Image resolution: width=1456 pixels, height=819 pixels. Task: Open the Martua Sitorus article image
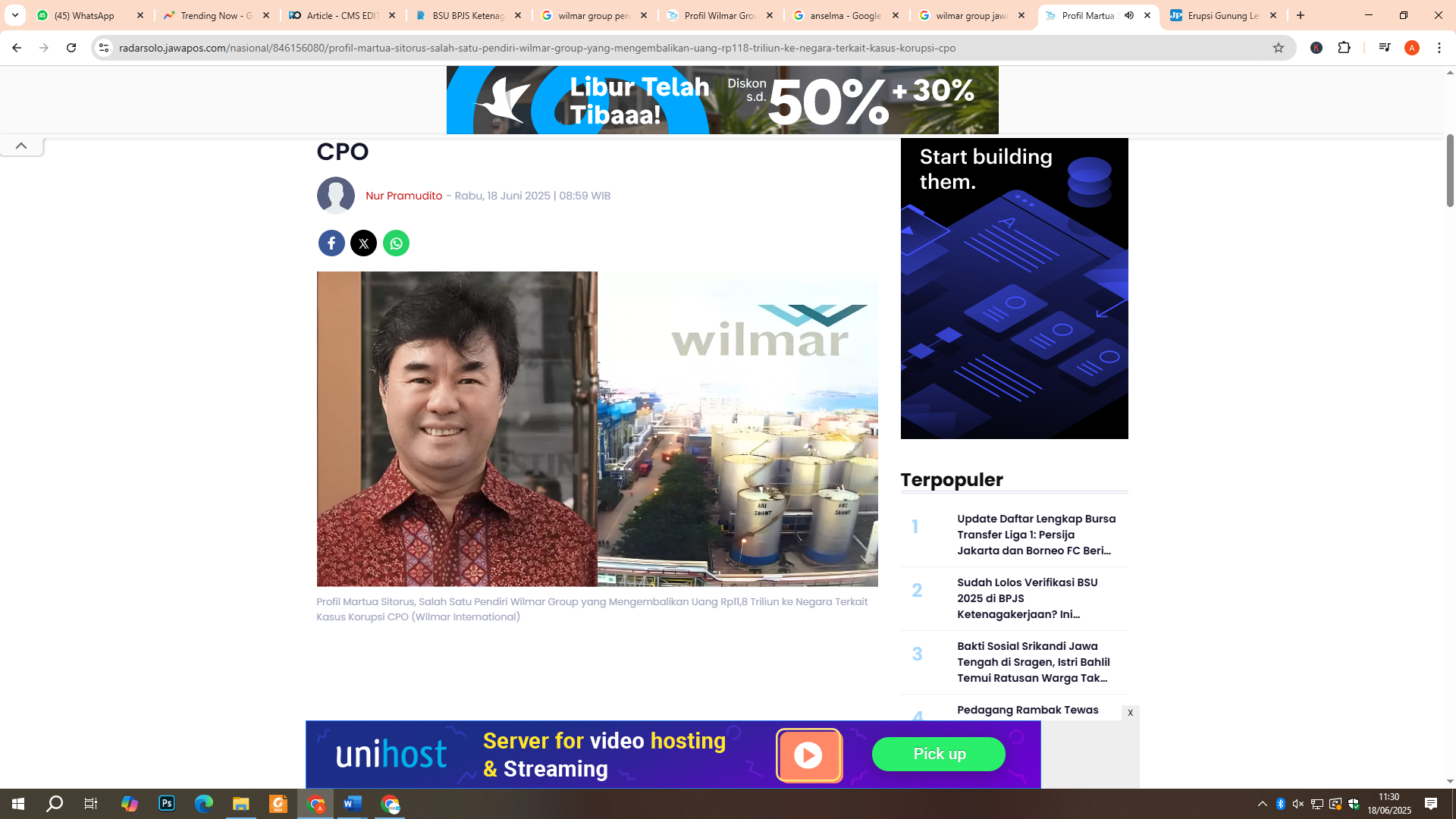coord(597,428)
